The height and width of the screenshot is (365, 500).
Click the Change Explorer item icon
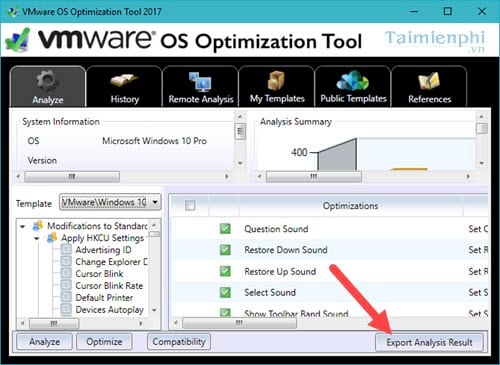(x=66, y=261)
